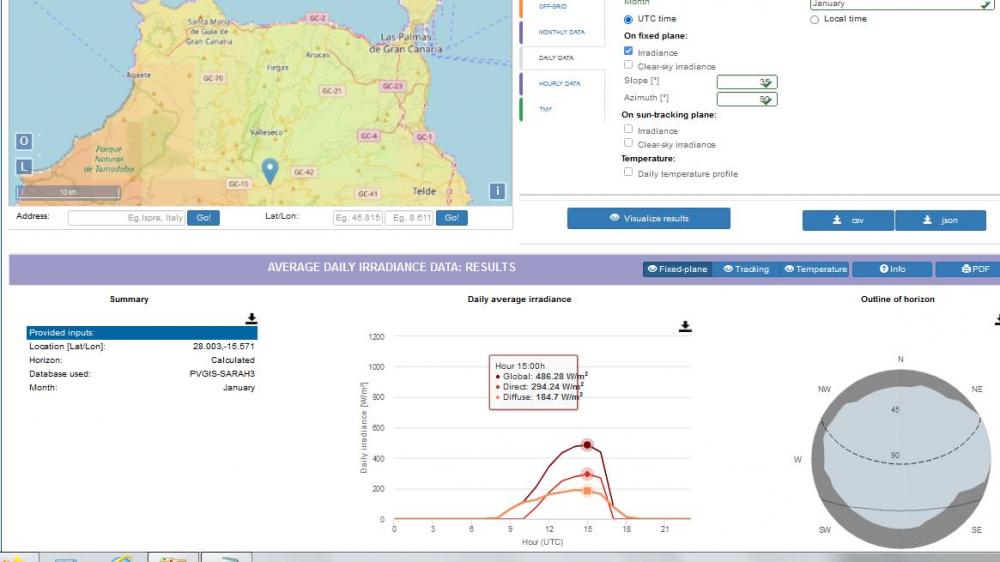Show Fixed-plane results view
This screenshot has height=562, width=1000.
click(x=677, y=269)
